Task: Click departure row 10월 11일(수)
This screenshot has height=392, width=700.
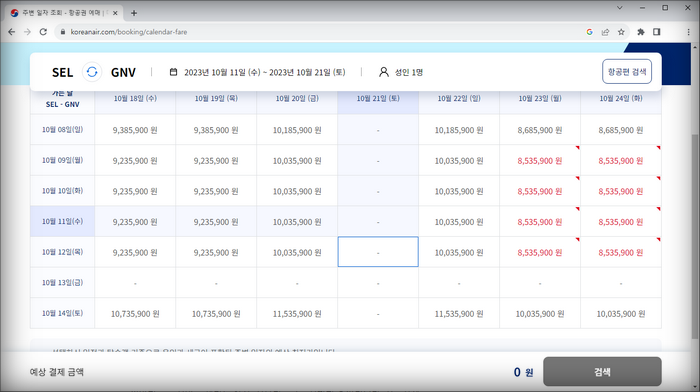Action: point(62,221)
